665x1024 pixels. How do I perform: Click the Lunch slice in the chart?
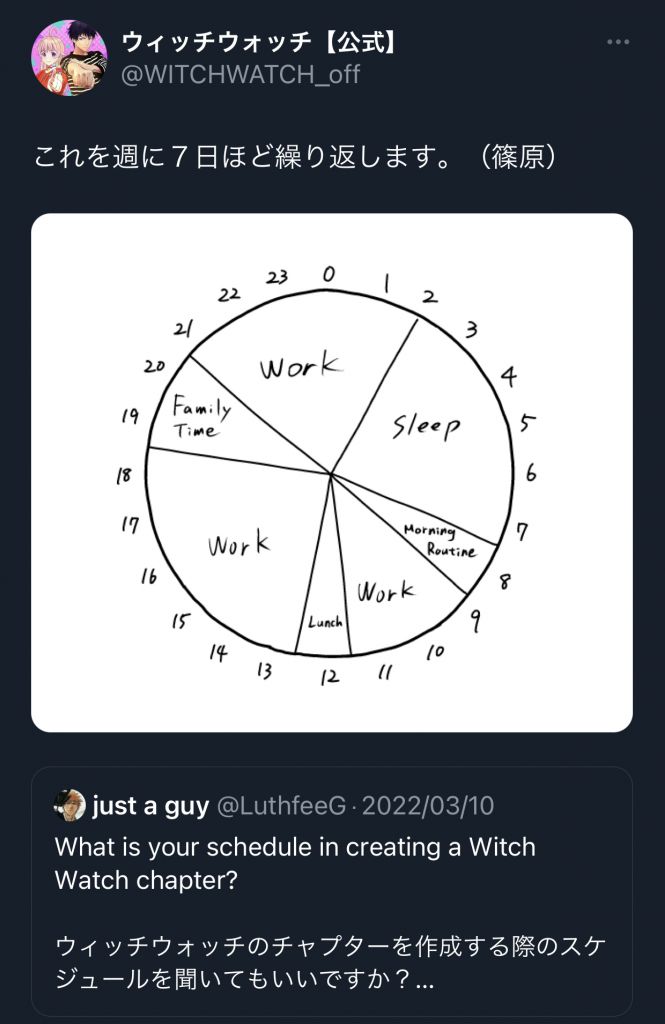pyautogui.click(x=323, y=621)
